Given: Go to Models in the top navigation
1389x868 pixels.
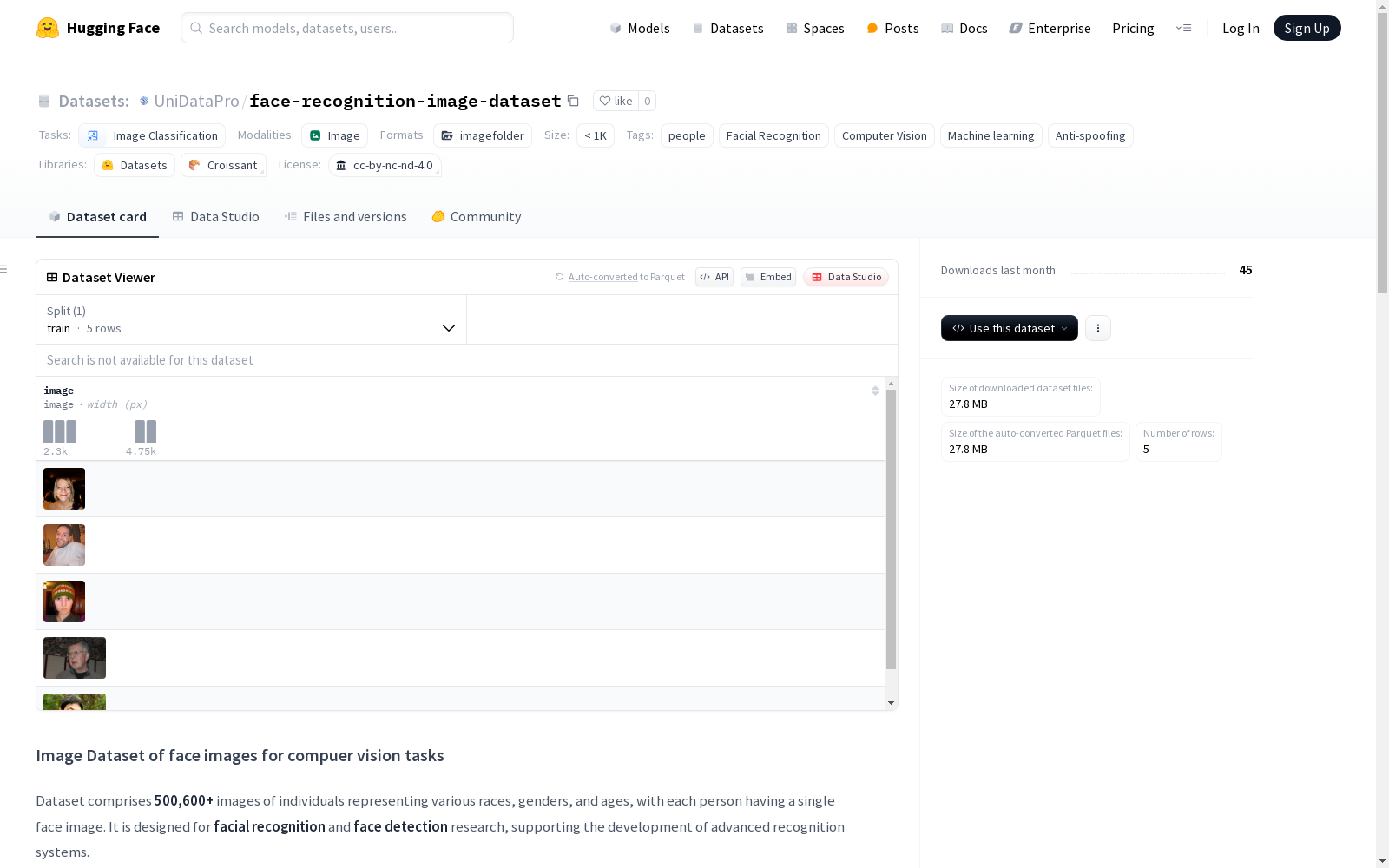Looking at the screenshot, I should click(x=640, y=28).
